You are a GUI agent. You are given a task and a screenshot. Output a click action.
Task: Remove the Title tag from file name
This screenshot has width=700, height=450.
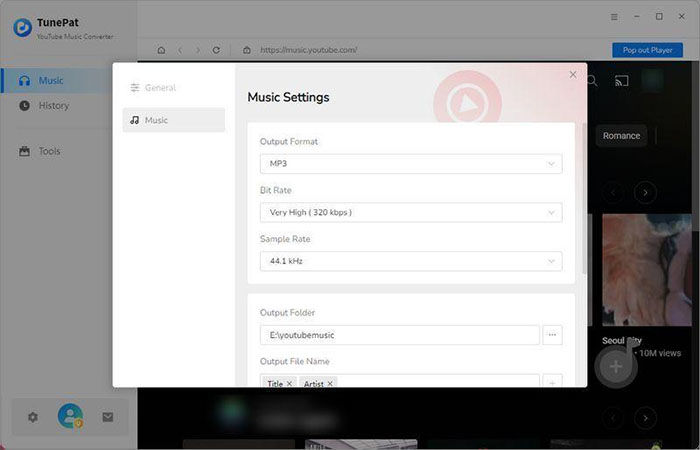point(289,383)
